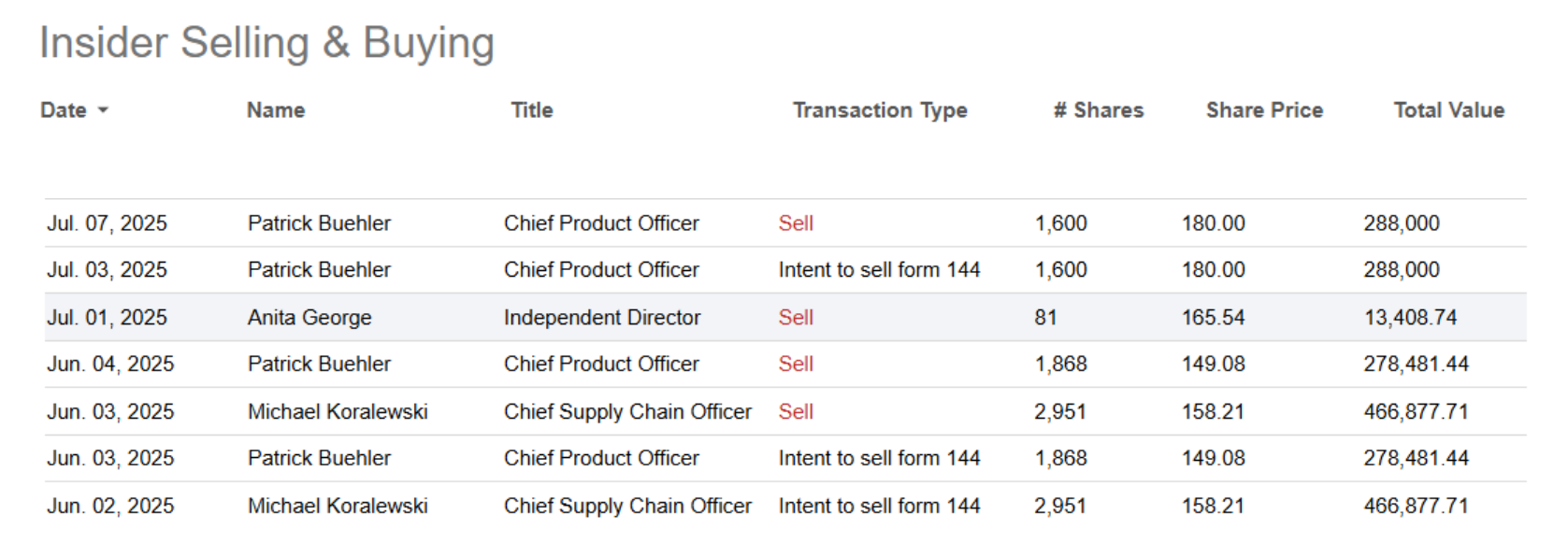Click Sell in the Jun. 04, 2025 row
The height and width of the screenshot is (558, 1568).
[x=796, y=365]
